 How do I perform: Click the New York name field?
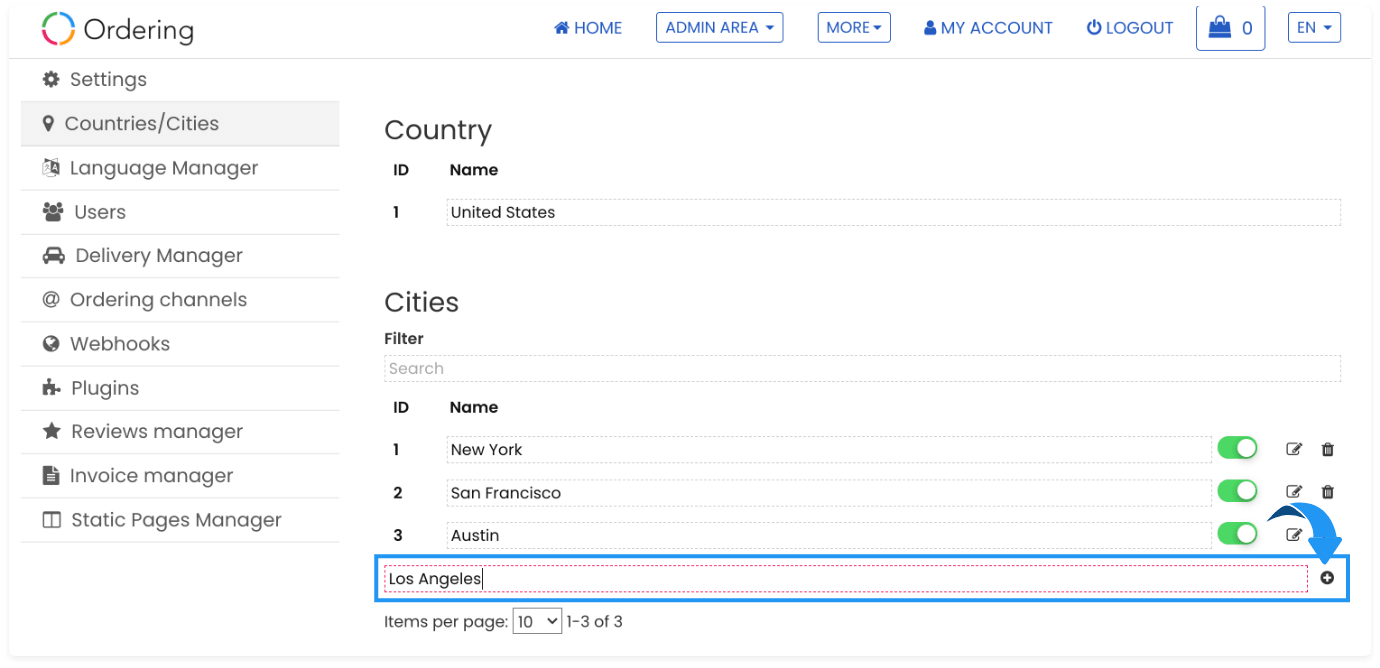pyautogui.click(x=829, y=450)
